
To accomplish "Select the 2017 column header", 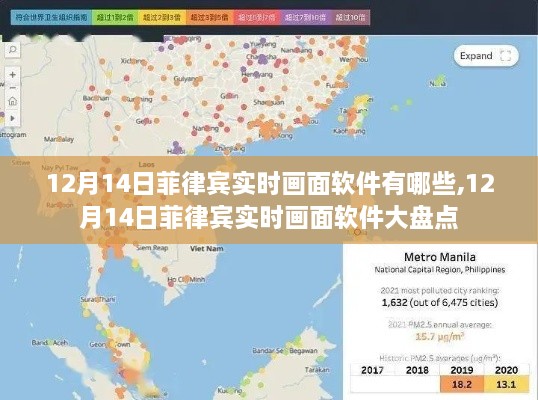I will 372,370.
